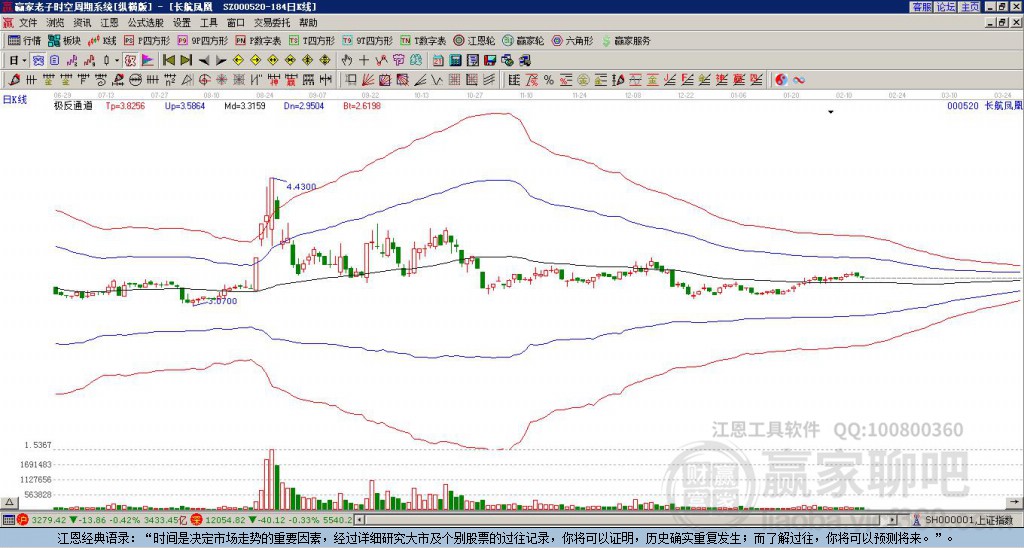The height and width of the screenshot is (548, 1024).
Task: Click the yin-yang Taiji icon
Action: [x=781, y=79]
